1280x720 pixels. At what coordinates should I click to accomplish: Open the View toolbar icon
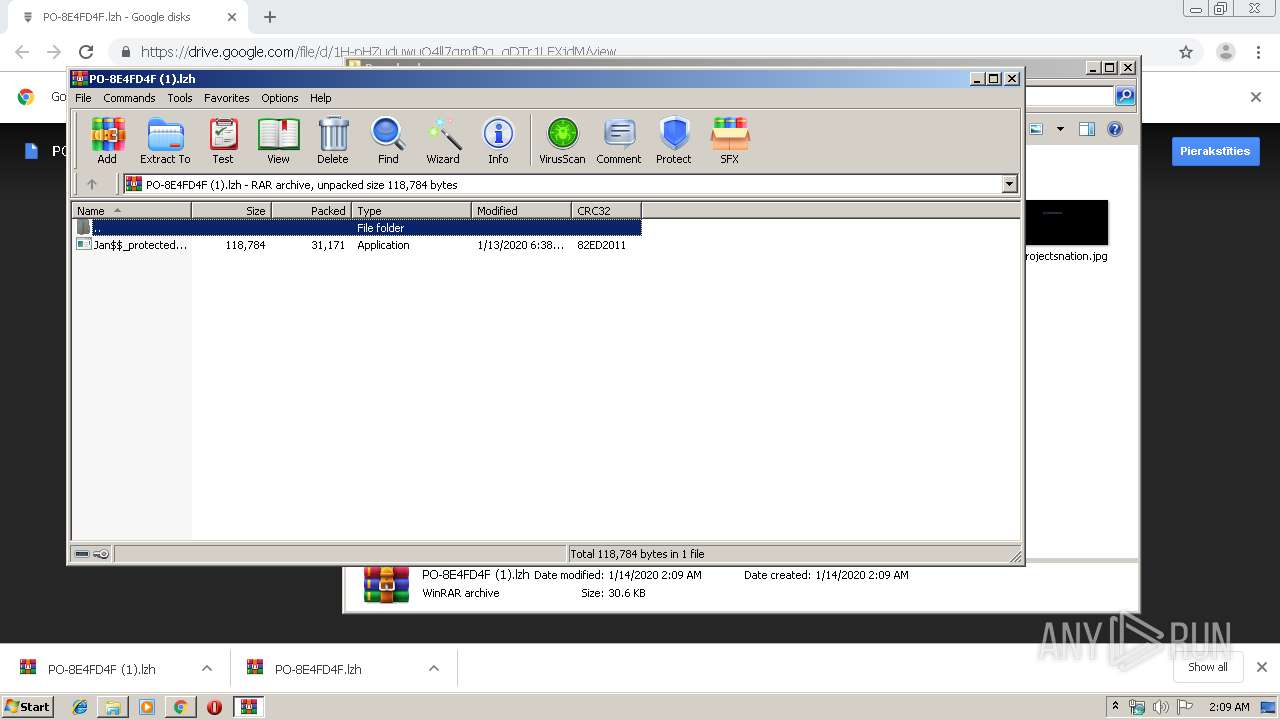[x=278, y=141]
